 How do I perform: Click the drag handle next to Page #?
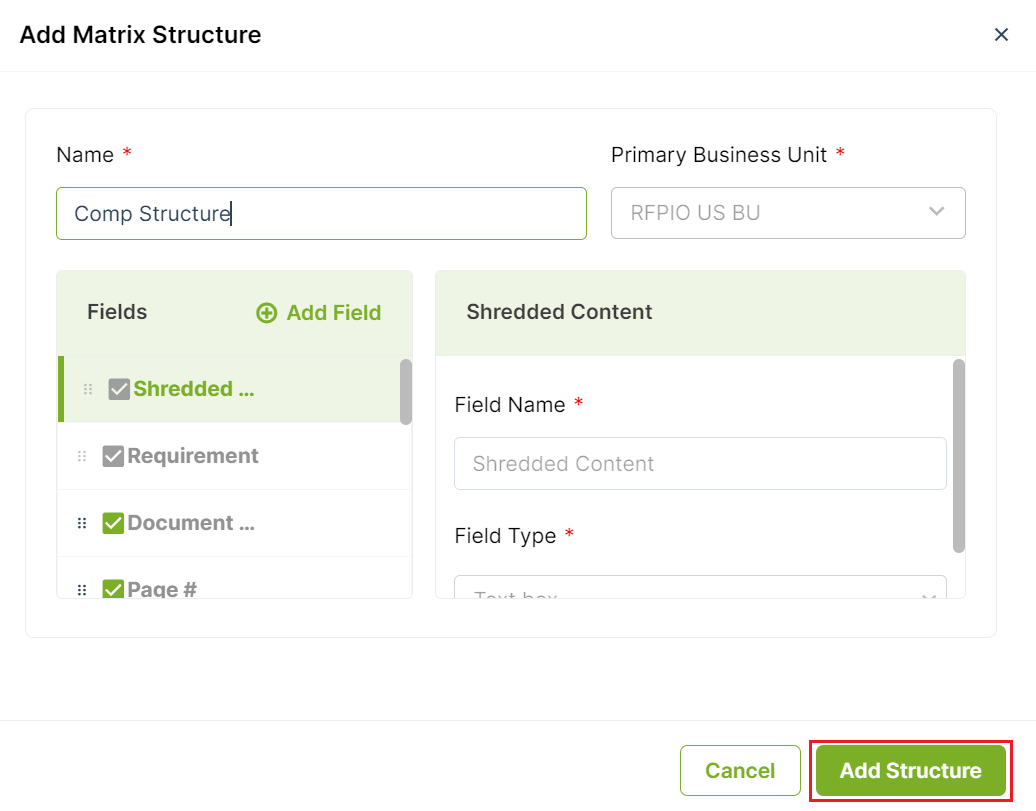[x=82, y=590]
